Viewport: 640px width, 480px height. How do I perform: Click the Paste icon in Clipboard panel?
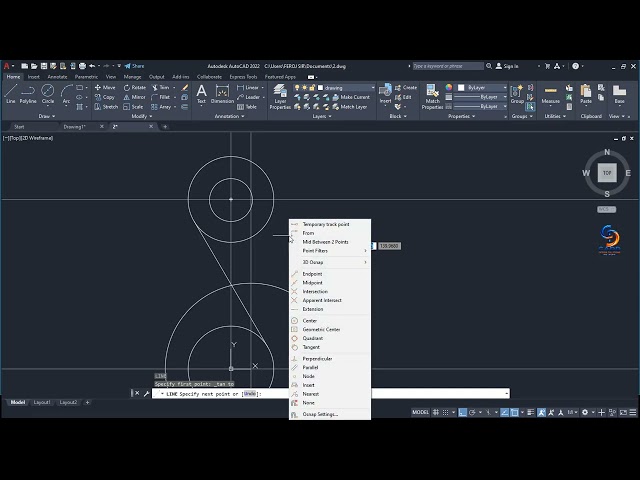click(x=586, y=93)
